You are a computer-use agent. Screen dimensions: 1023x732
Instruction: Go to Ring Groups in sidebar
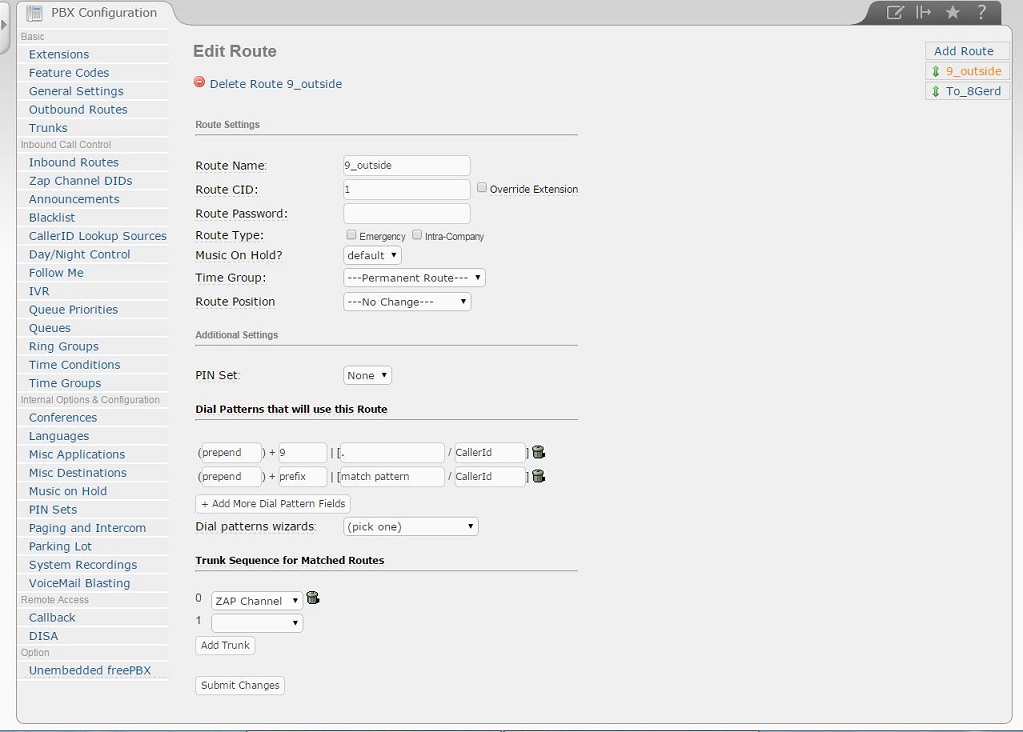pyautogui.click(x=64, y=347)
